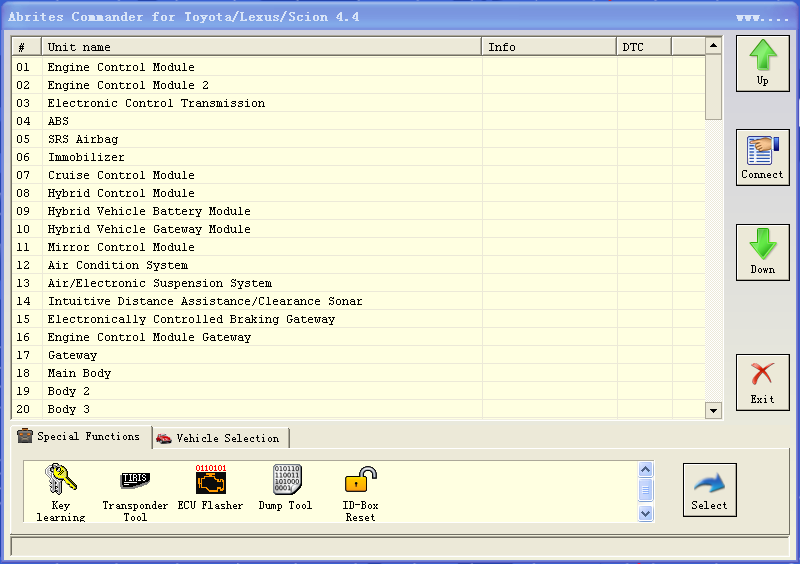Select Mirror Control Module row
Viewport: 800px width, 564px height.
[359, 247]
